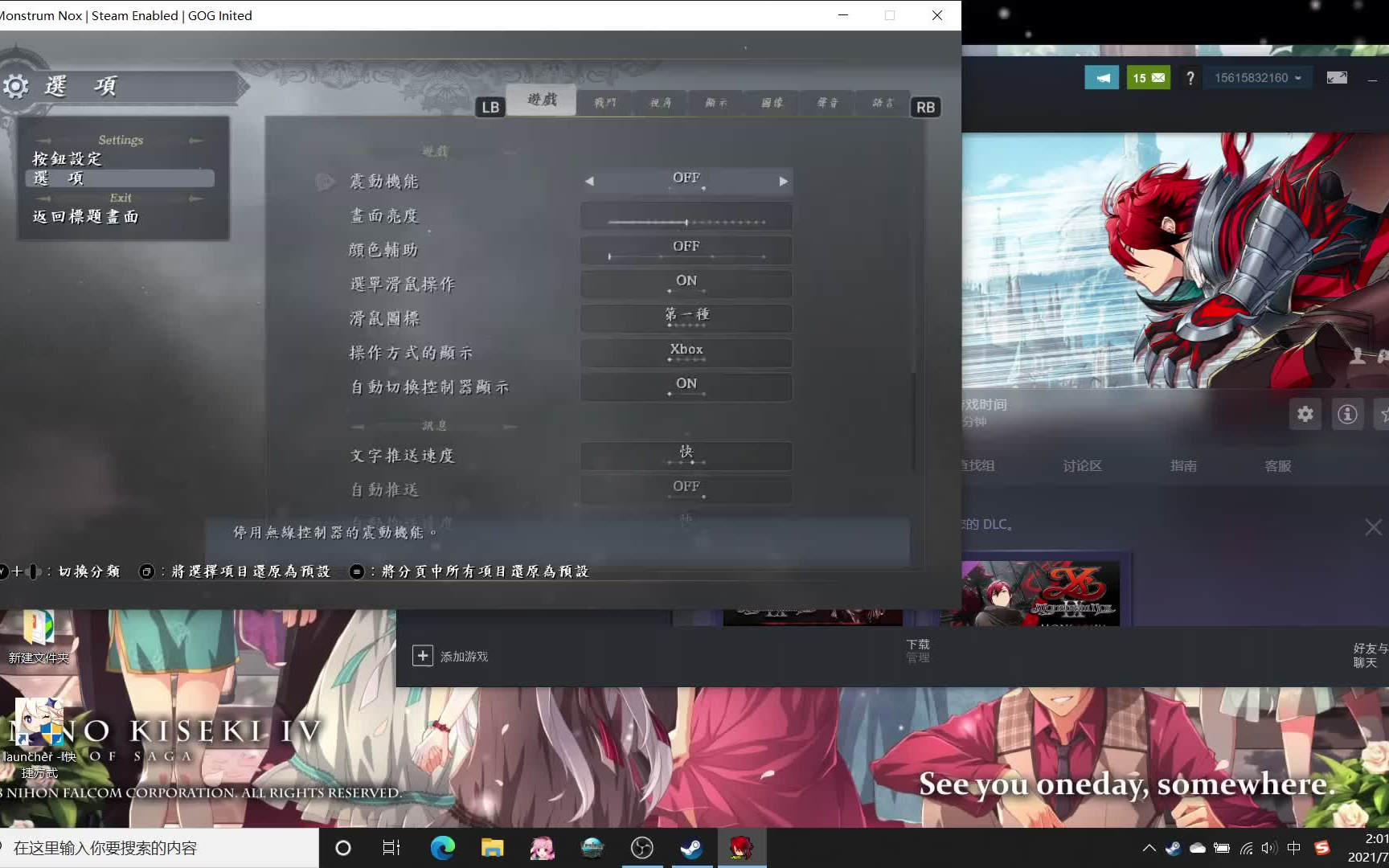
Task: Click plus icon to add game
Action: [x=423, y=656]
